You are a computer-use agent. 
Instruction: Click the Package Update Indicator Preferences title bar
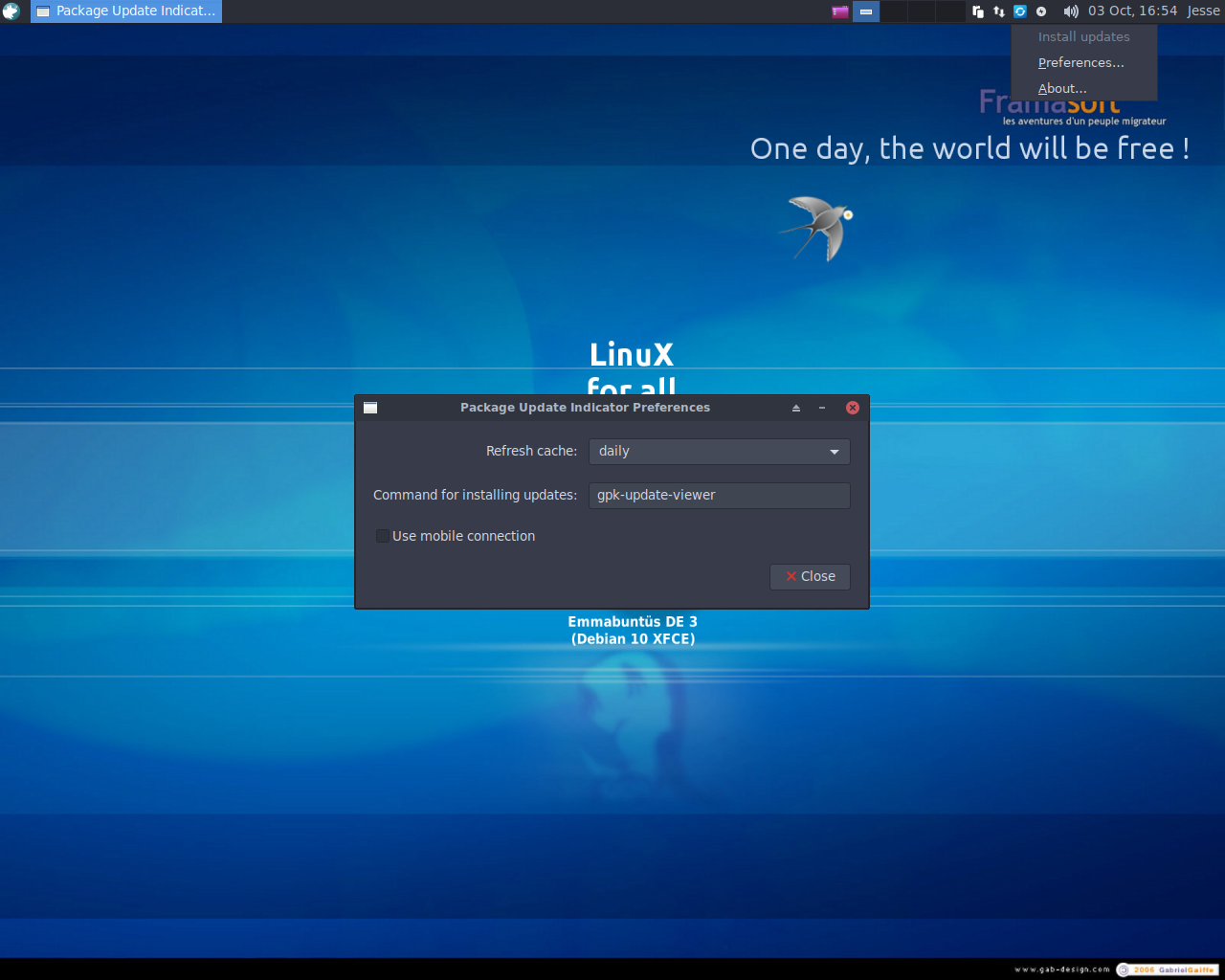(585, 408)
